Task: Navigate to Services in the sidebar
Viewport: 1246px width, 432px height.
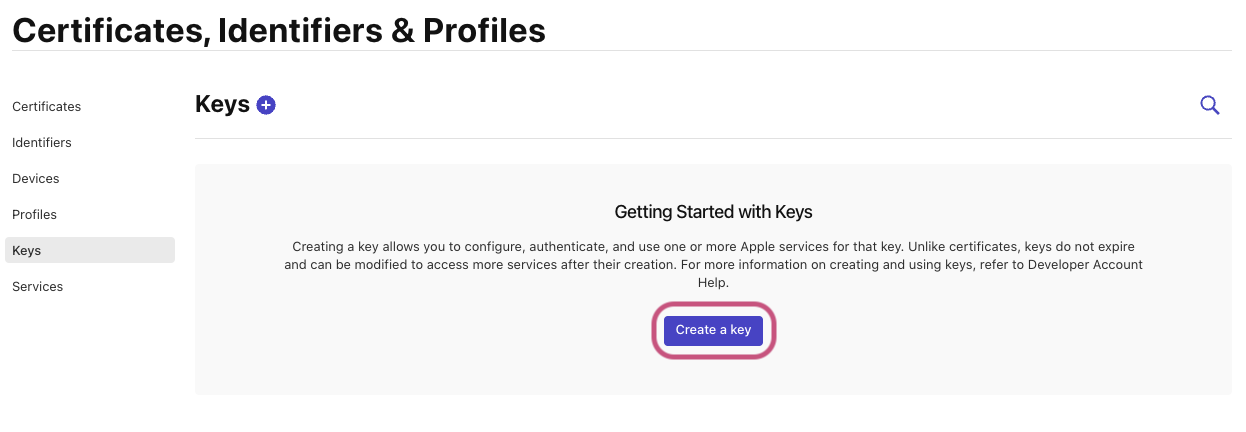Action: pyautogui.click(x=38, y=287)
